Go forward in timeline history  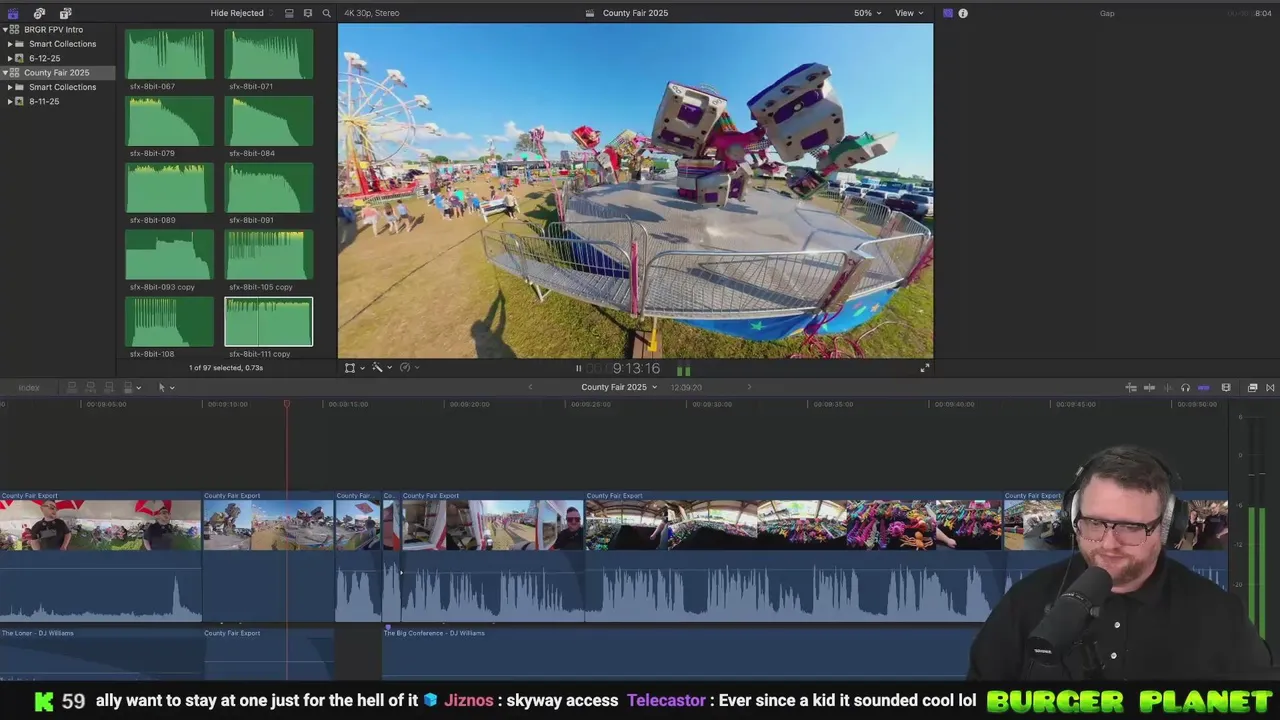click(x=749, y=387)
